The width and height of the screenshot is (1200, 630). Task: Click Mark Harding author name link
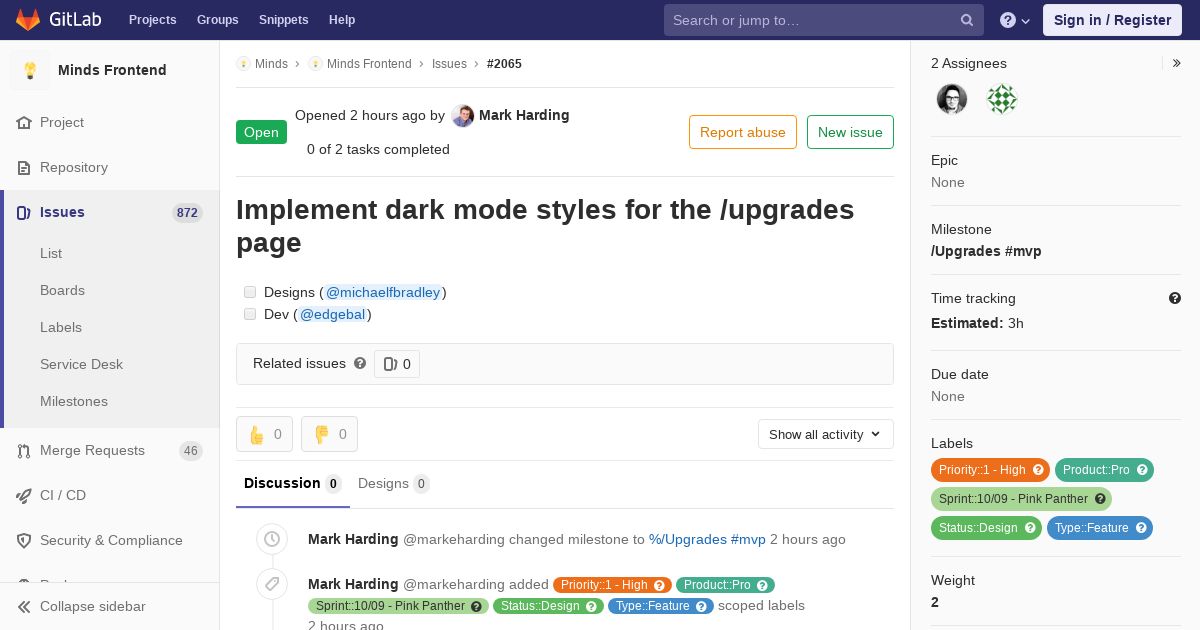pyautogui.click(x=524, y=115)
